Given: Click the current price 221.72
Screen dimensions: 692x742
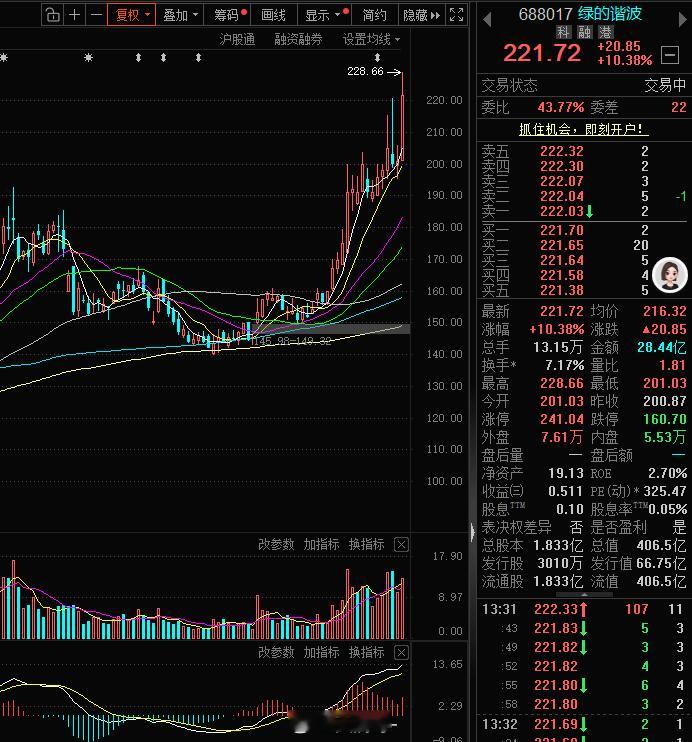Looking at the screenshot, I should (541, 53).
